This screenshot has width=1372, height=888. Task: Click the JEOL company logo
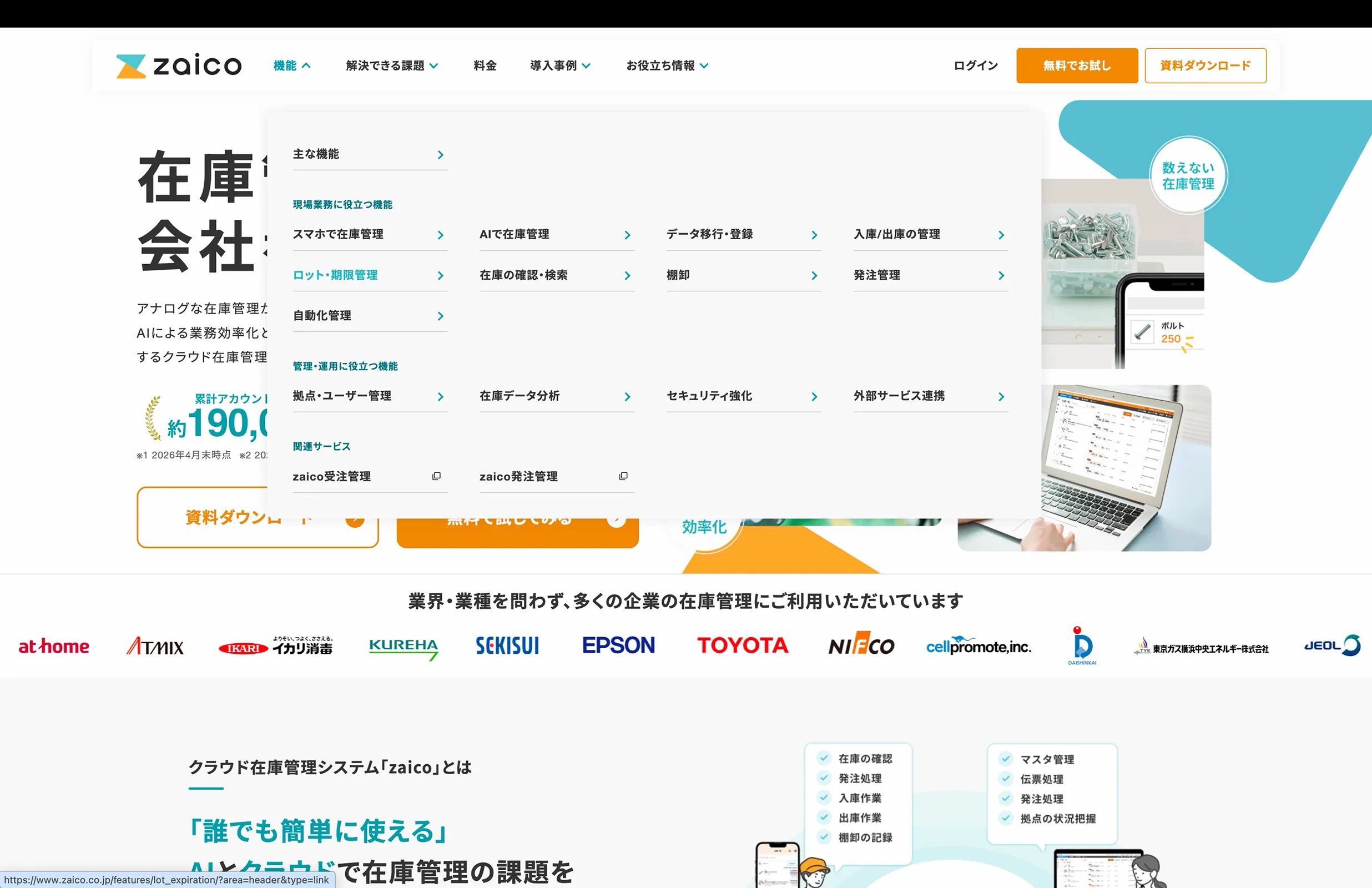click(1332, 645)
